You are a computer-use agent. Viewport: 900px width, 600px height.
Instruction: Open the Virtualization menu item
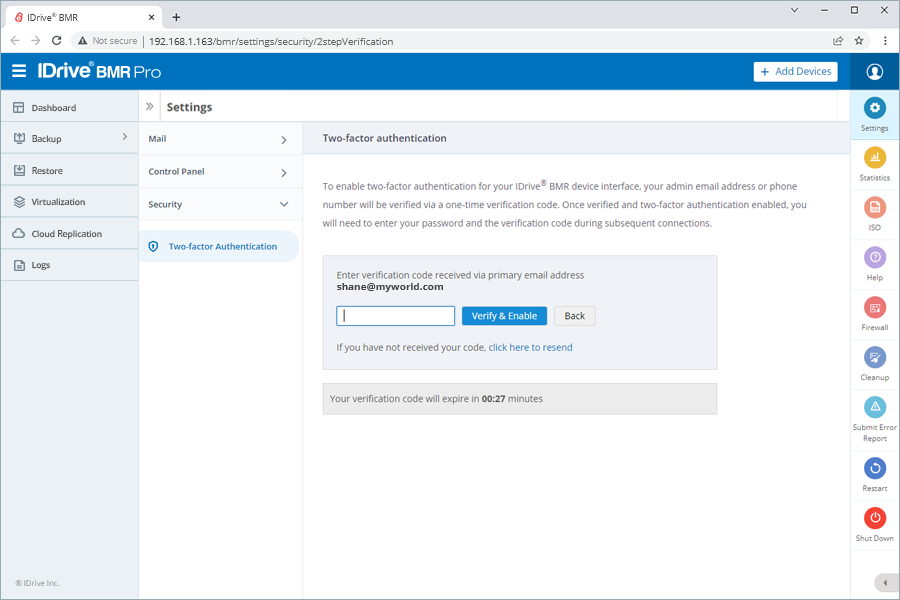[x=69, y=202]
